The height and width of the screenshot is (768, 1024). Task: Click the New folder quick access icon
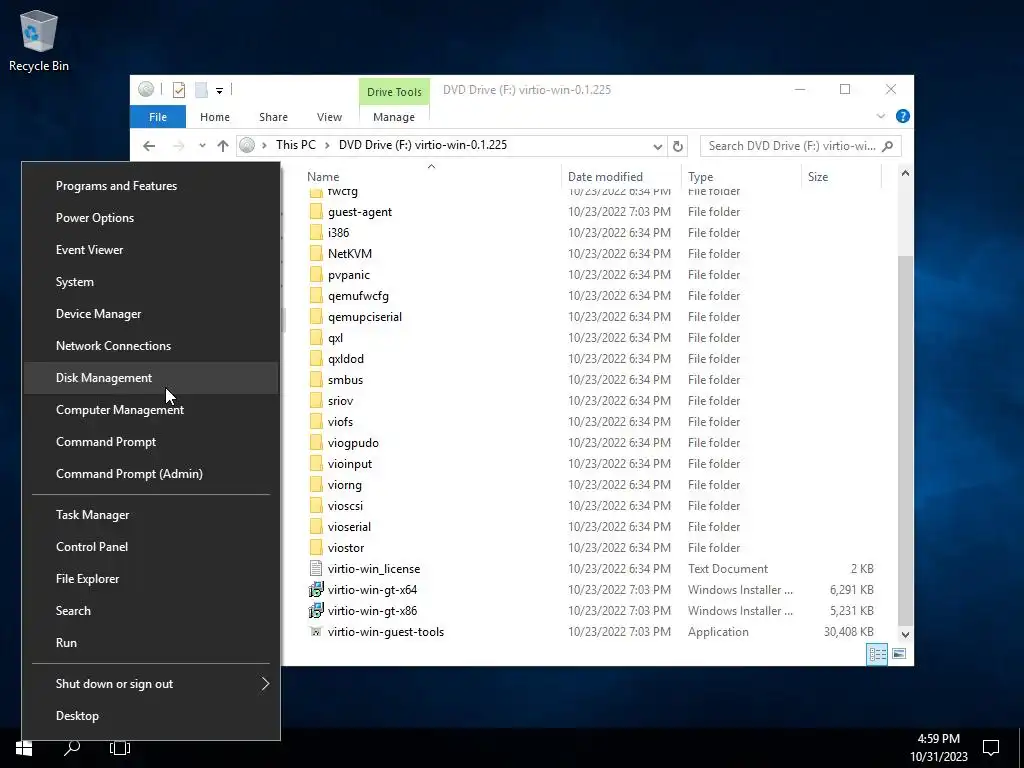tap(202, 90)
